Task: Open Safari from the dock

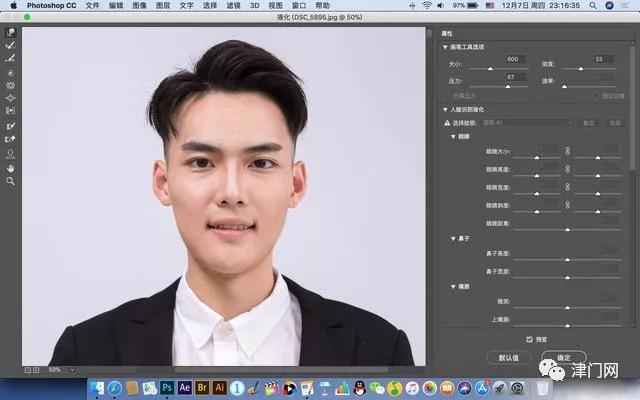Action: point(115,388)
